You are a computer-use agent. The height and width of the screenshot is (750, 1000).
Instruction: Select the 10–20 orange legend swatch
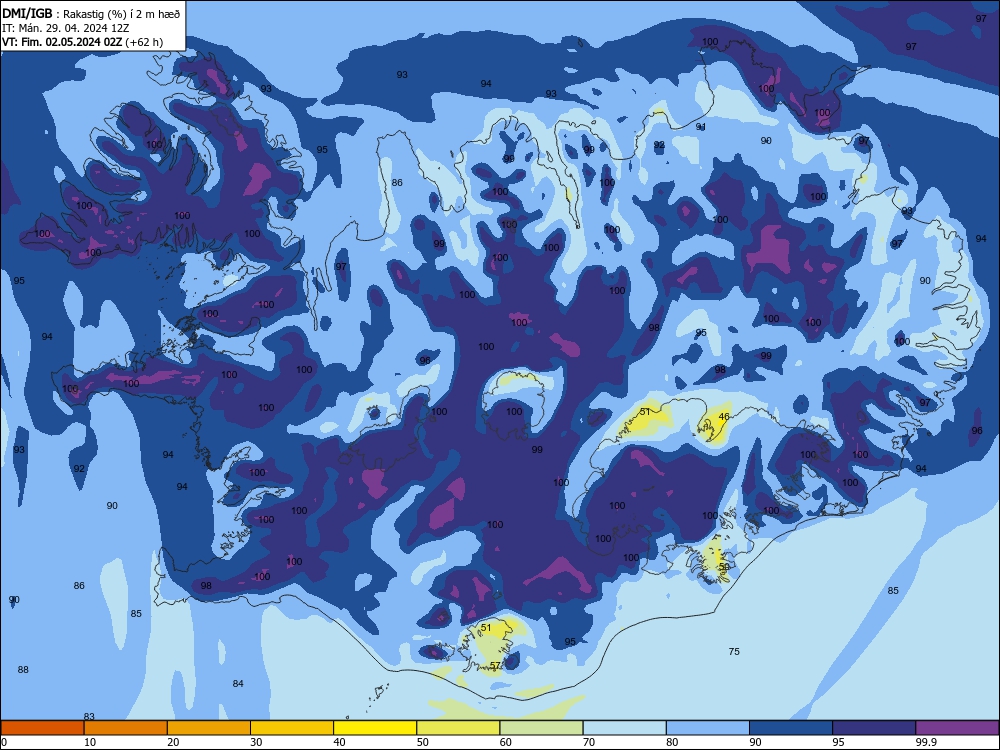tap(126, 728)
